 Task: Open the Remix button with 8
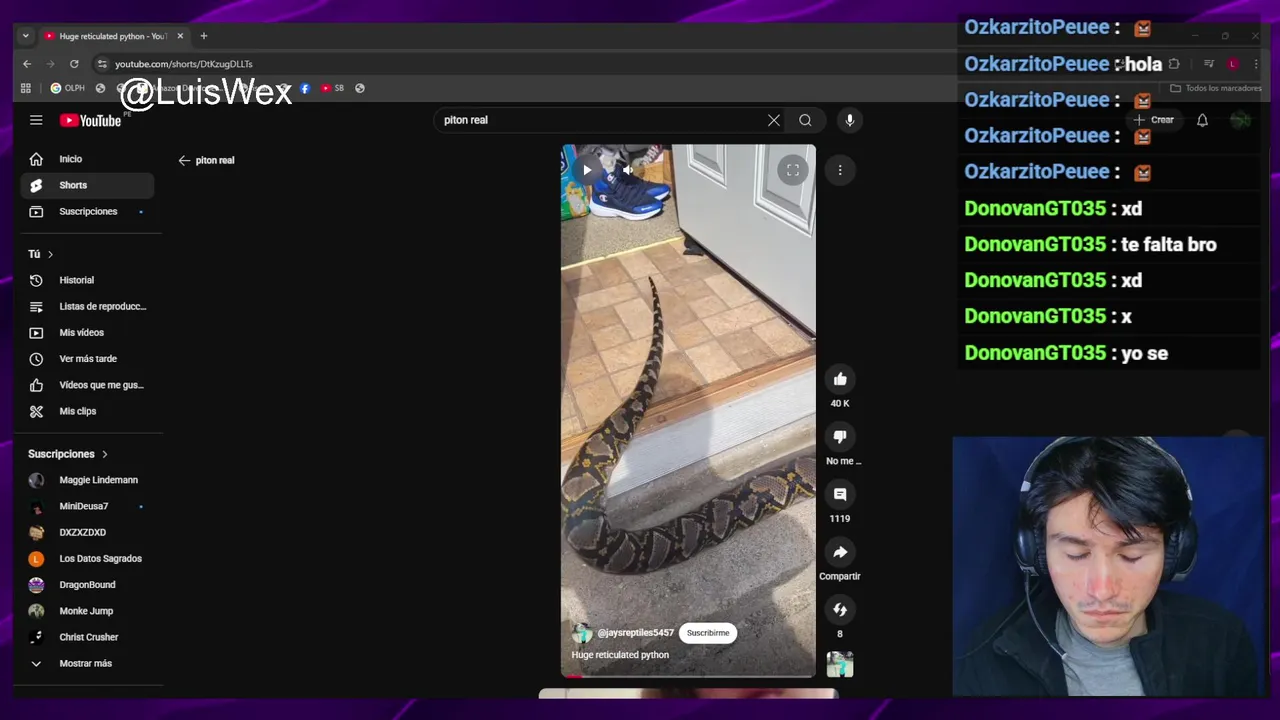(x=840, y=610)
